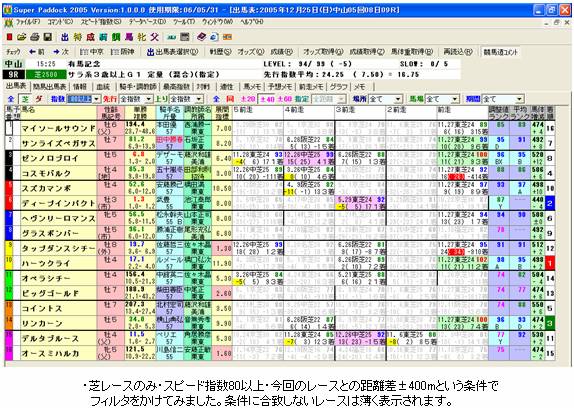This screenshot has width=574, height=408.
Task: Click the application icon left of ファイル menu
Action: click(x=8, y=23)
